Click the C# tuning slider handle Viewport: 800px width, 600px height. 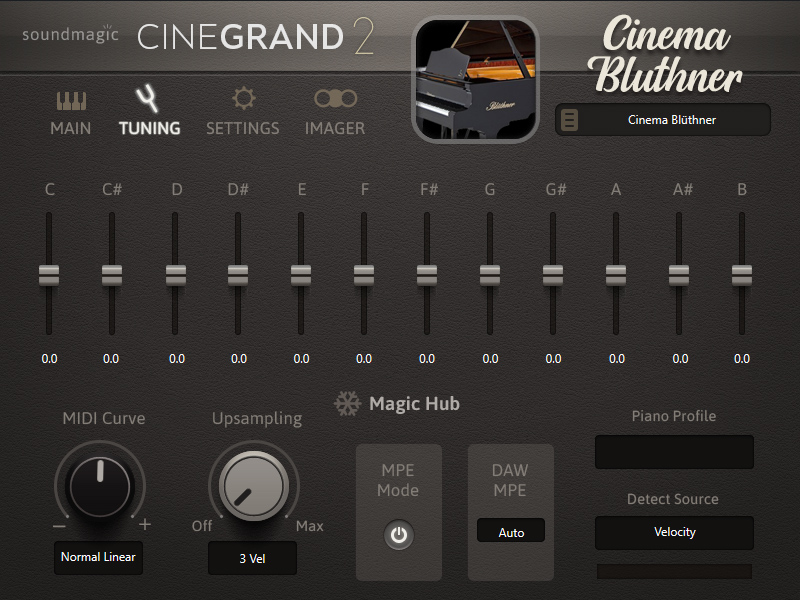click(112, 275)
